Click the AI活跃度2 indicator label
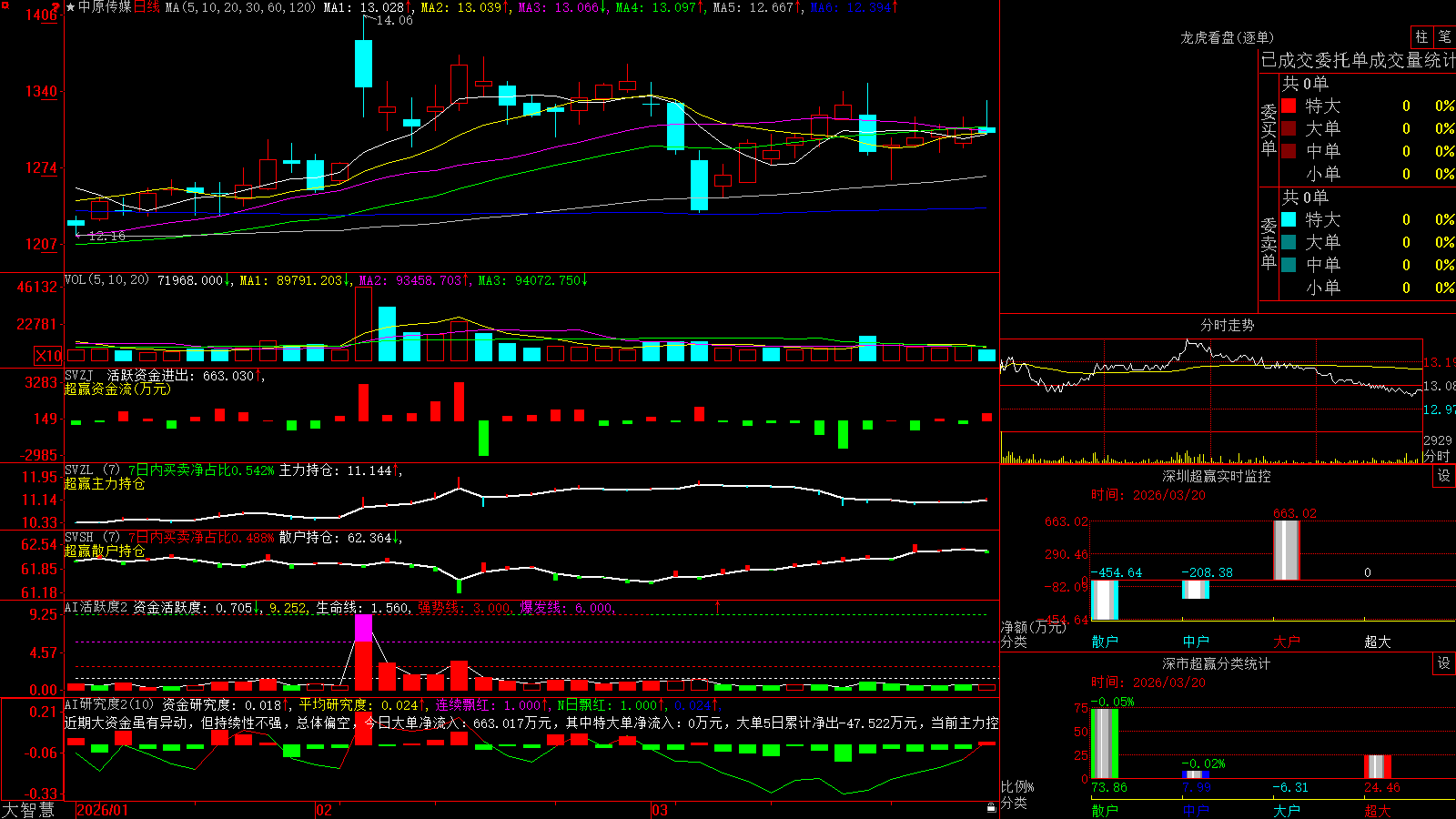Image resolution: width=1456 pixels, height=819 pixels. coord(96,607)
